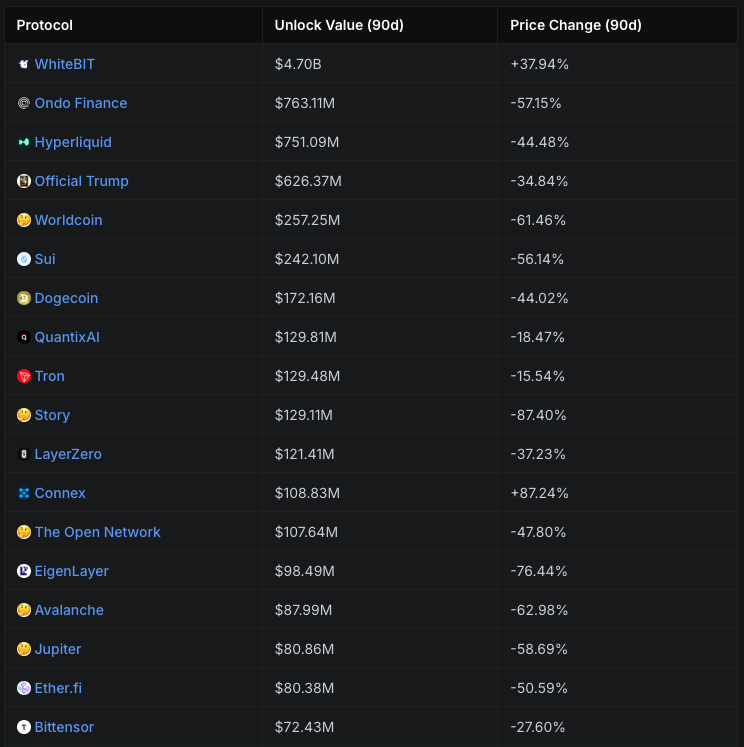Image resolution: width=744 pixels, height=747 pixels.
Task: Click the Hyperliquid logo icon
Action: pos(24,142)
